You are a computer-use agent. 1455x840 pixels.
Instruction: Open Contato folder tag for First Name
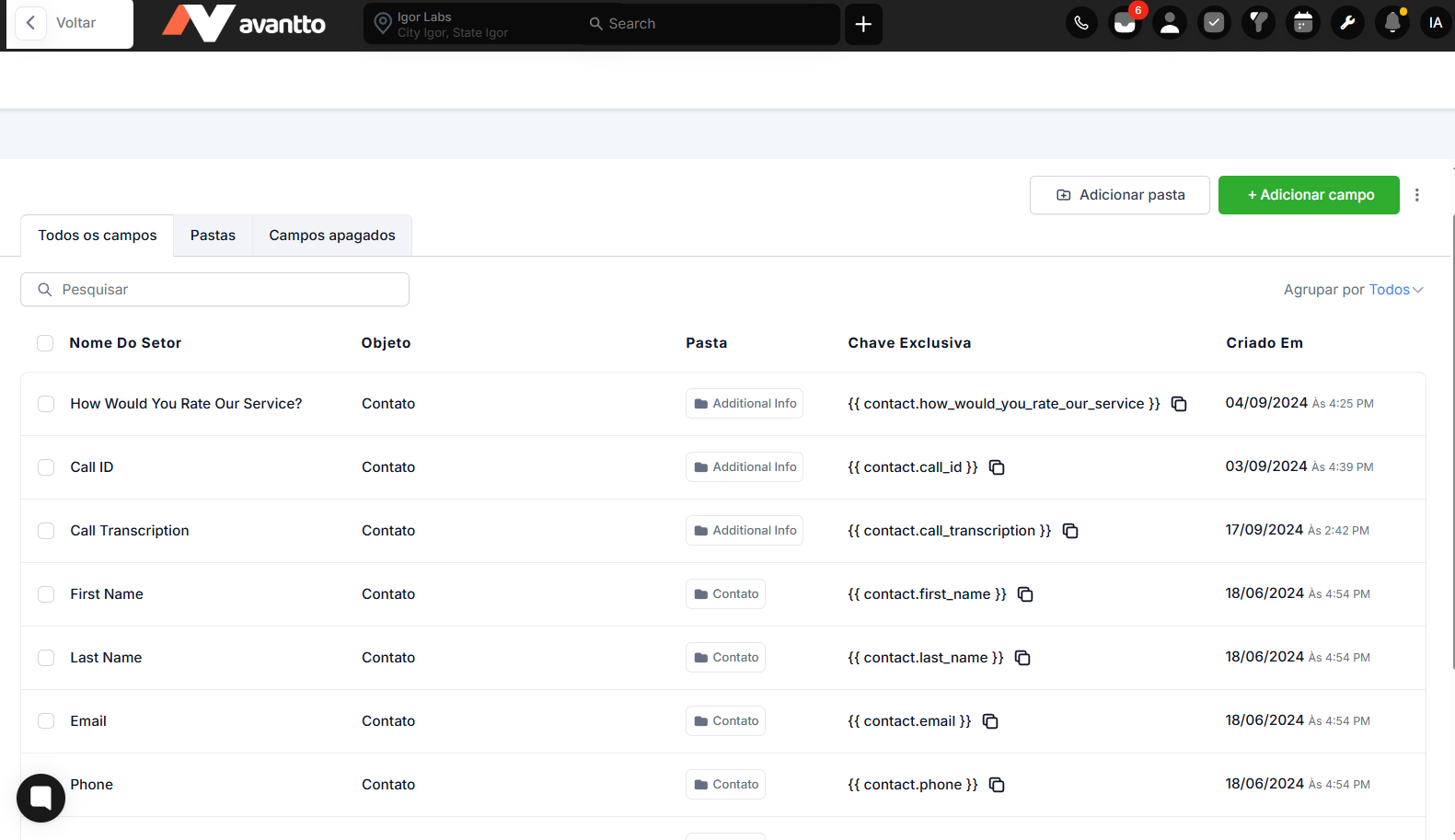(725, 594)
